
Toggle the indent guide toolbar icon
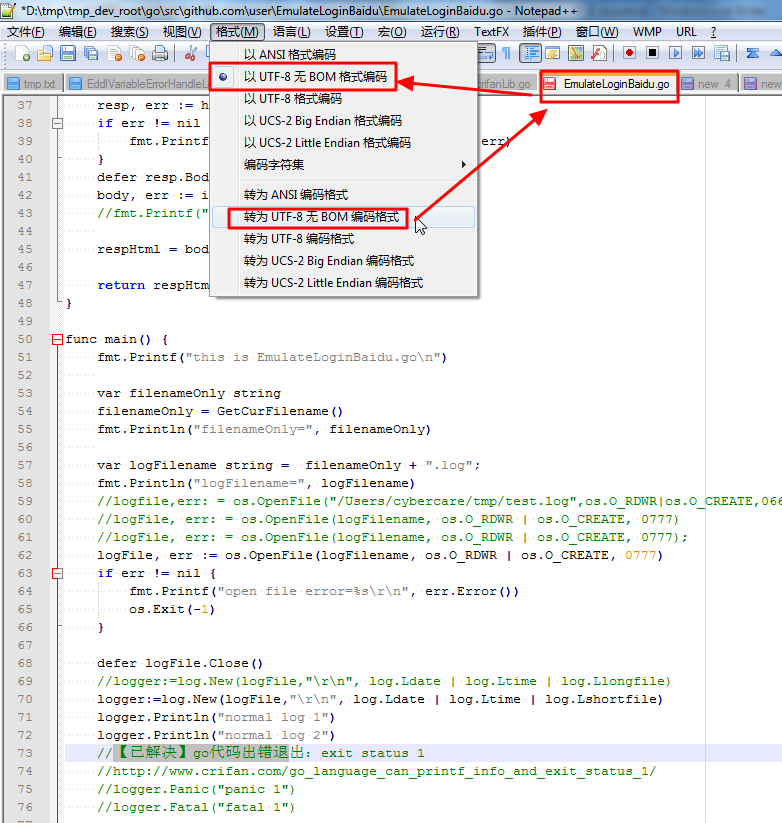(x=531, y=53)
